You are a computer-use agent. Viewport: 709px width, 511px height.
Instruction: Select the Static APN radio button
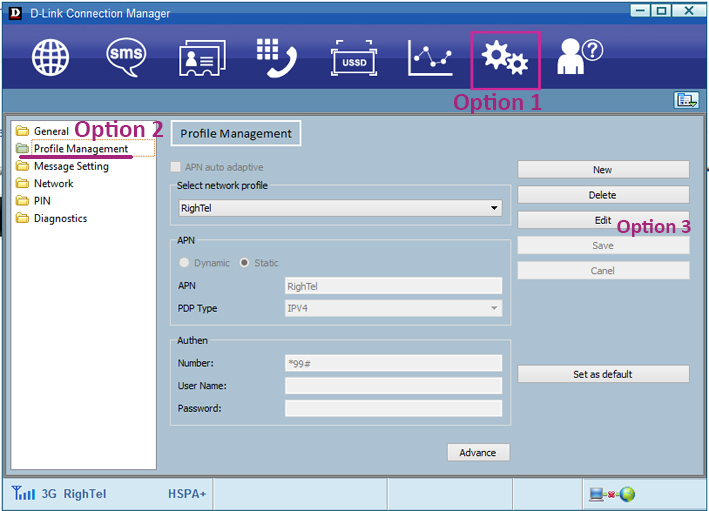[244, 263]
